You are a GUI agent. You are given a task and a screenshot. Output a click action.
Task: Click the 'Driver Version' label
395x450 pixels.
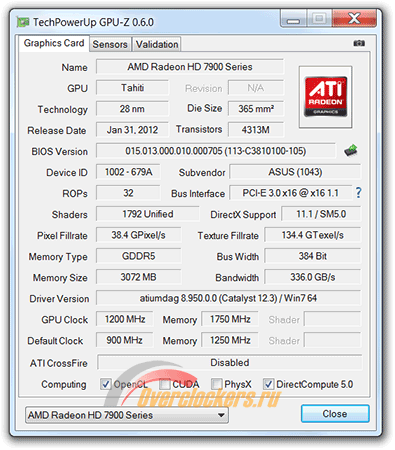[x=59, y=299]
